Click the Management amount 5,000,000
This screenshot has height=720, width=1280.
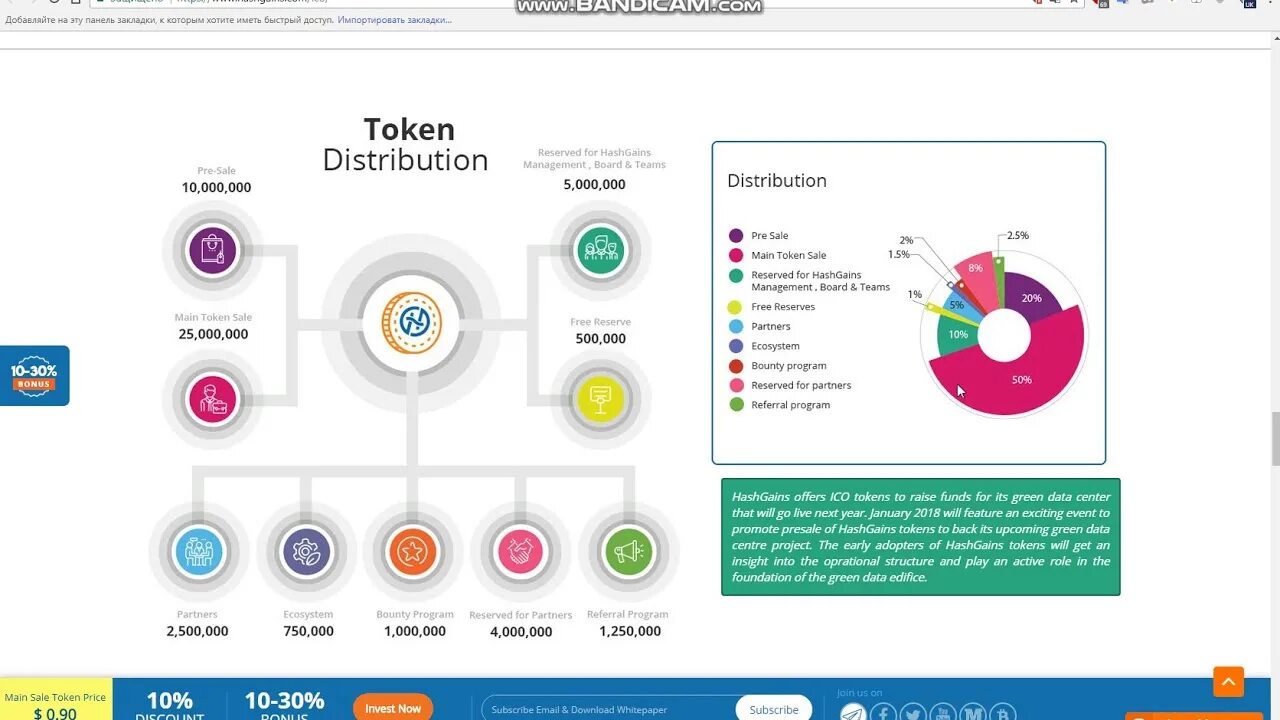click(594, 184)
